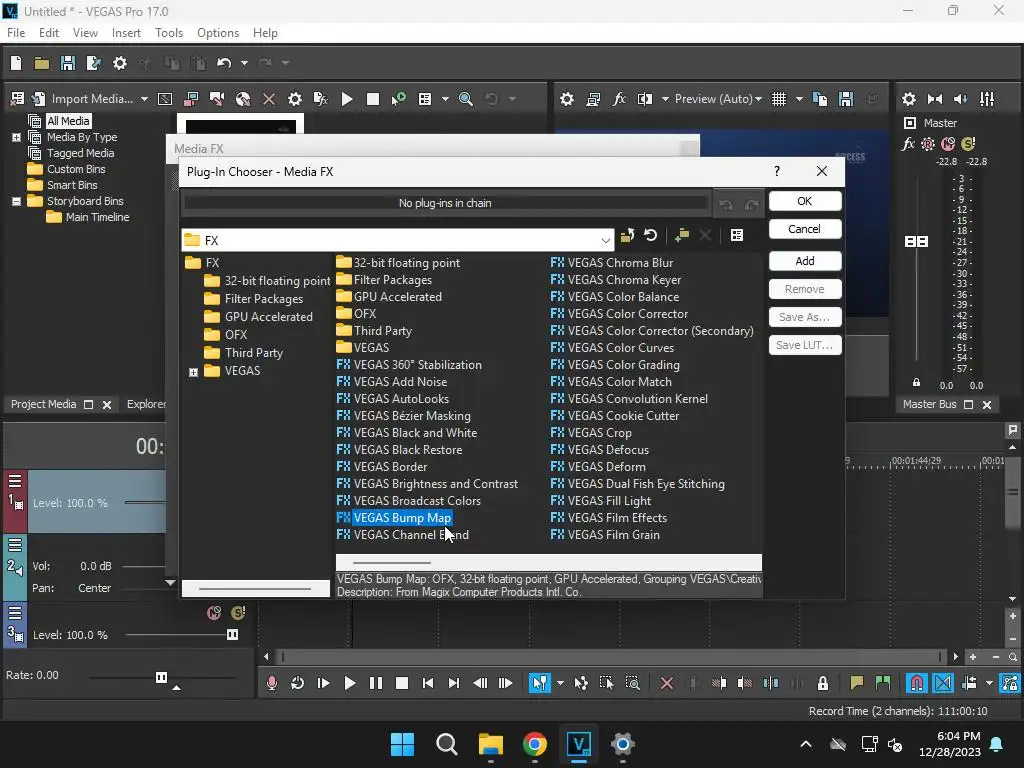Open the Options menu
This screenshot has height=768, width=1024.
pos(217,33)
